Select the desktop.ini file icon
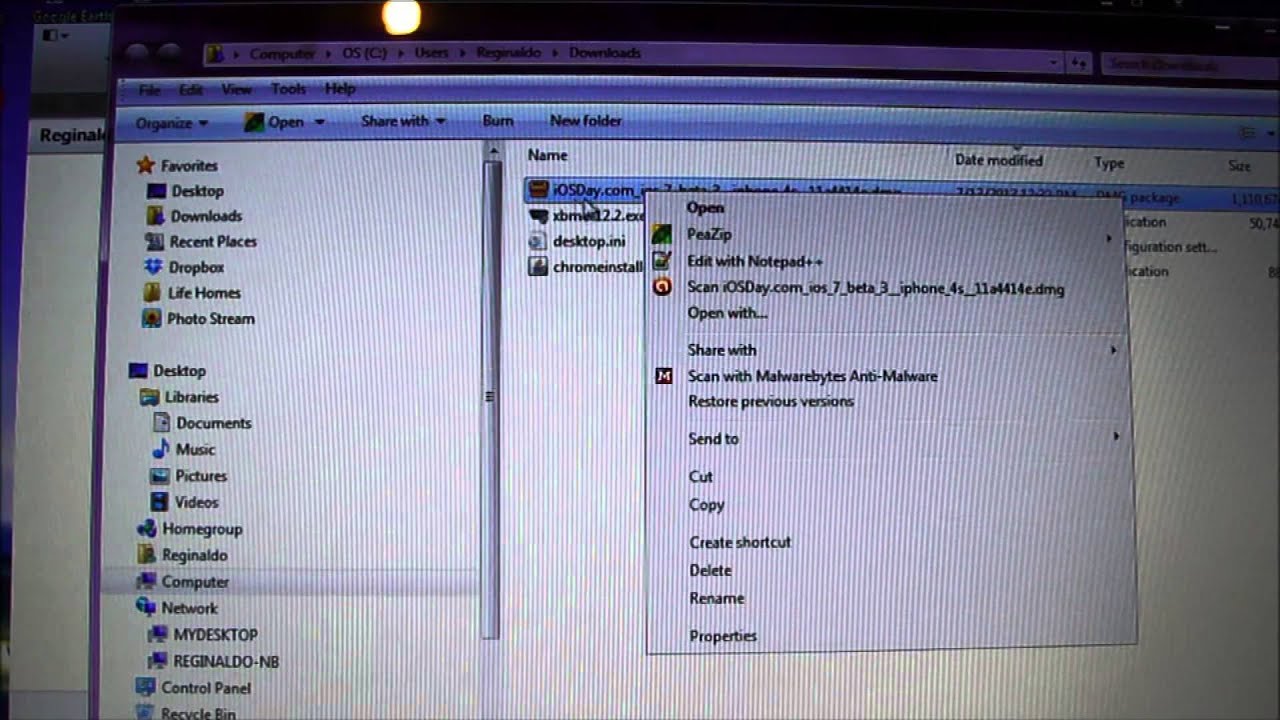This screenshot has width=1280, height=720. (x=538, y=241)
